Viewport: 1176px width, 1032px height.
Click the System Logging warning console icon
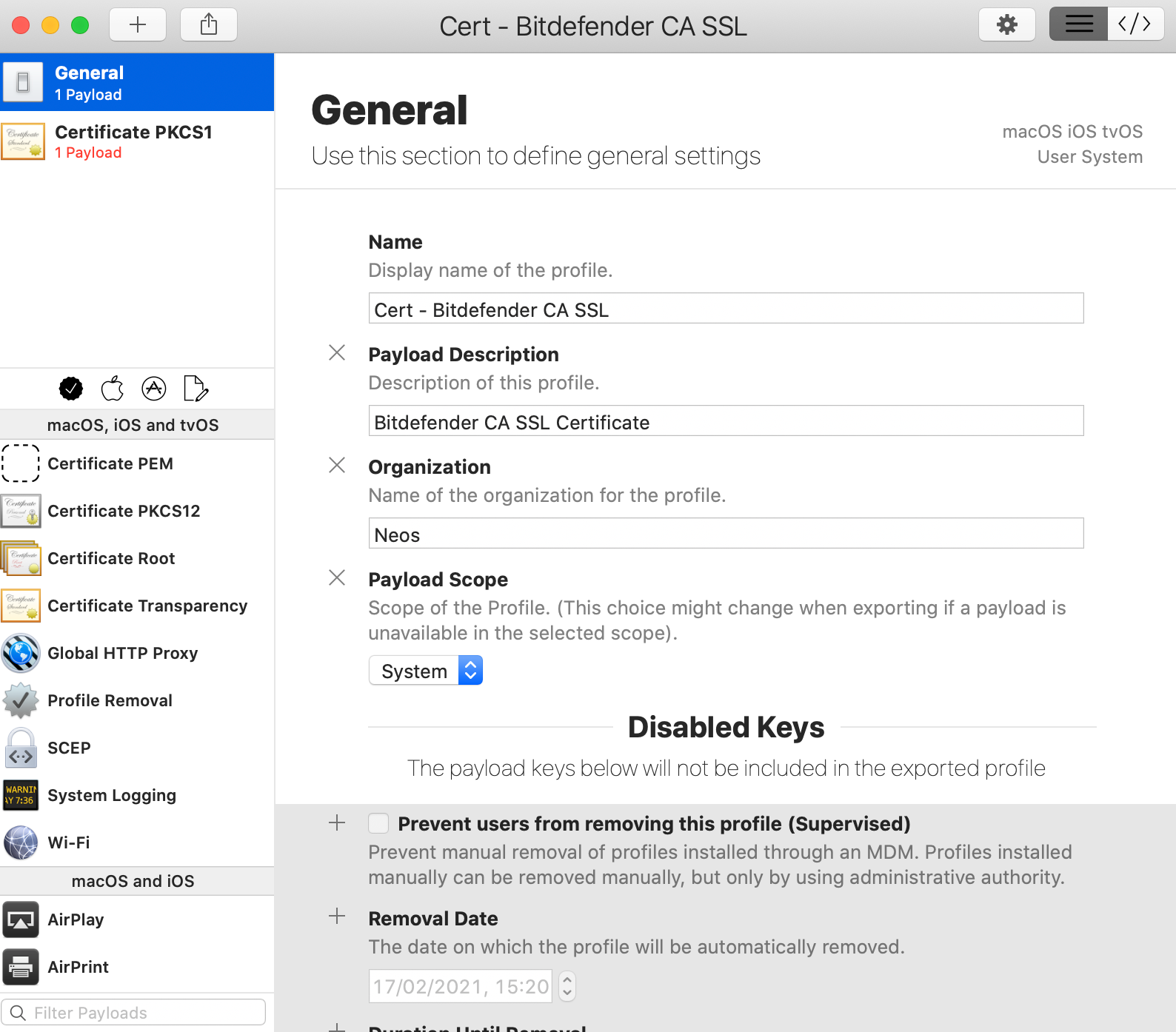click(21, 795)
